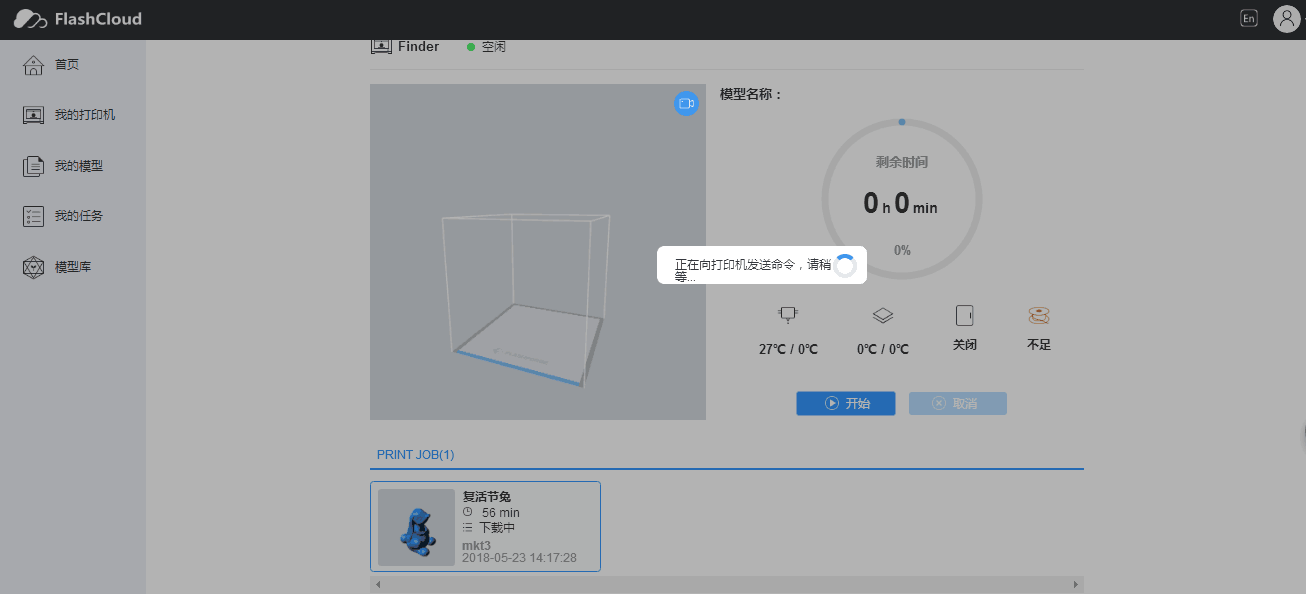Click the 0% progress percentage
Viewport: 1306px width, 594px height.
(x=902, y=250)
